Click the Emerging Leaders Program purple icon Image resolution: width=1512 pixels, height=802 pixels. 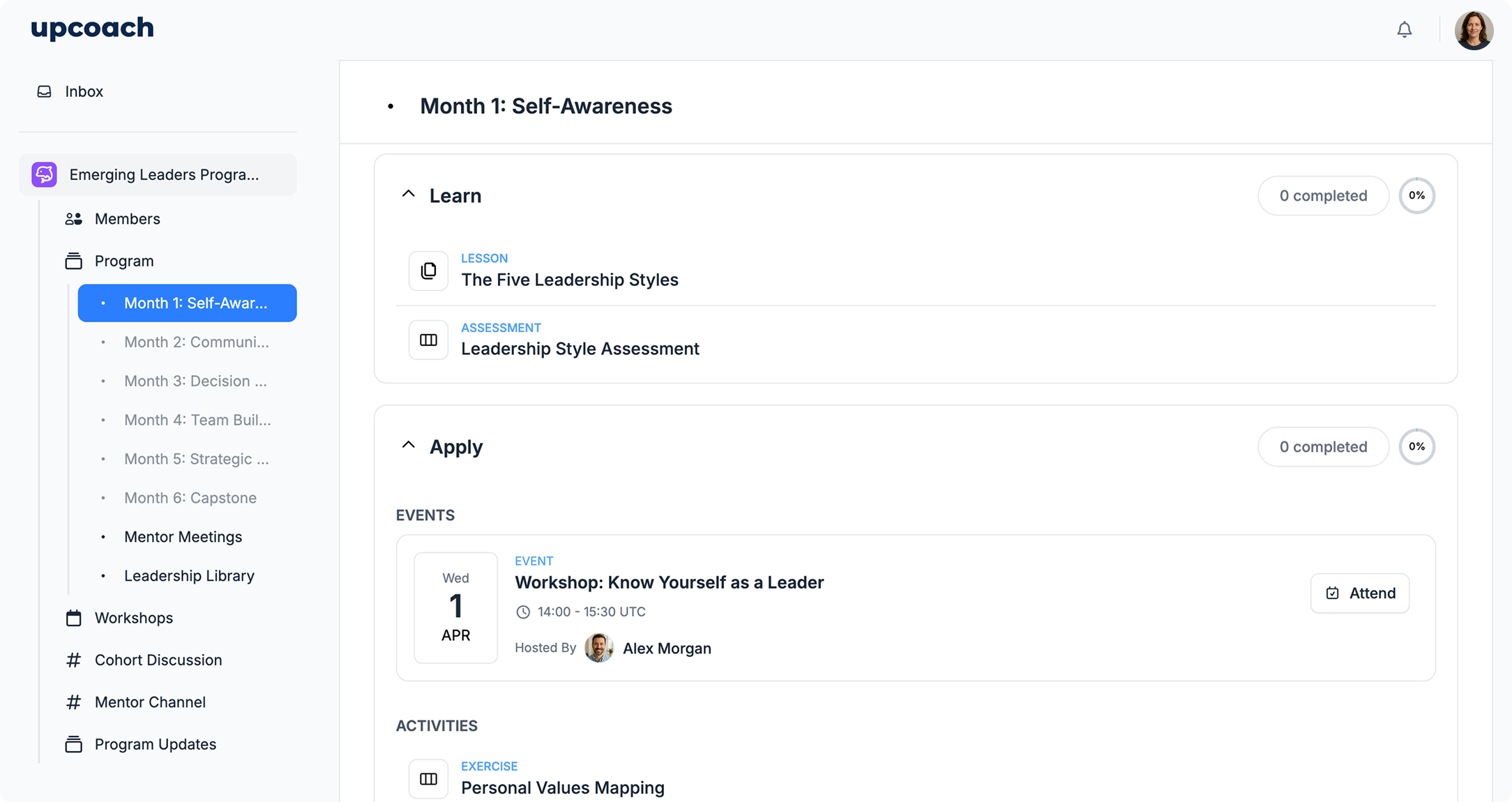[x=45, y=174]
